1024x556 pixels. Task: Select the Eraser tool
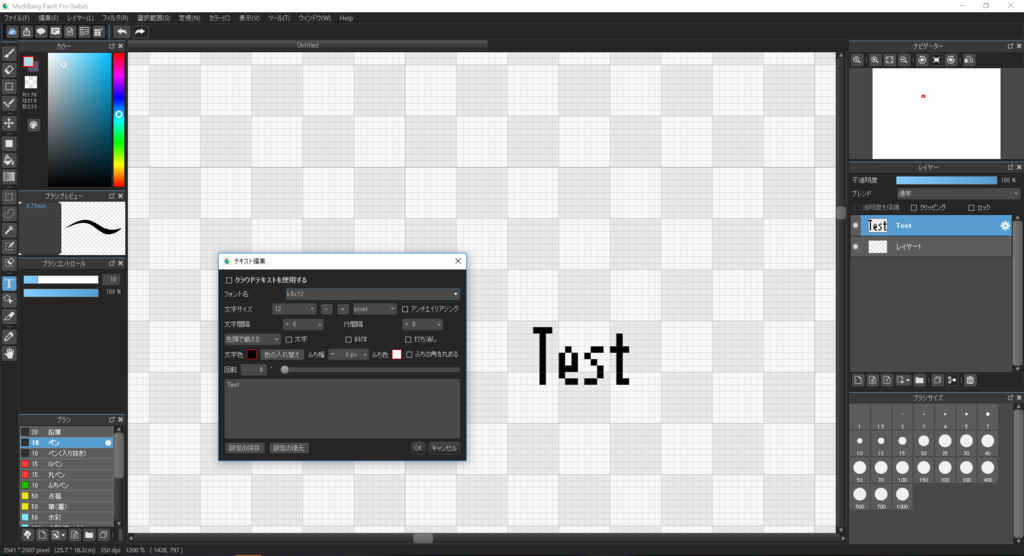click(x=9, y=70)
